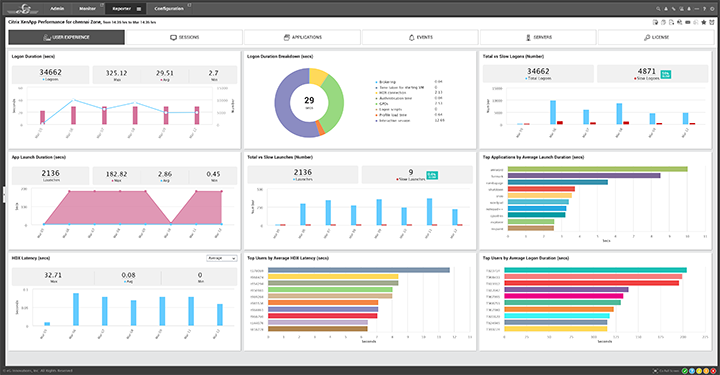Open the HDX Latency Average dropdown

(x=222, y=258)
